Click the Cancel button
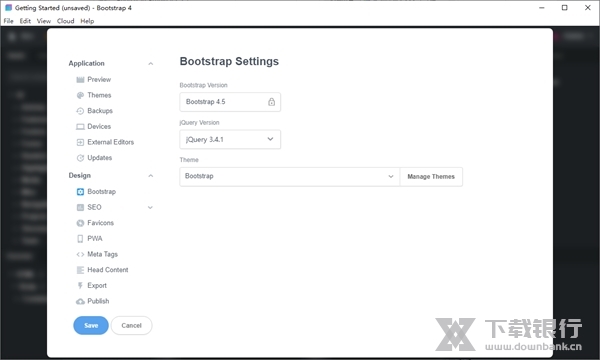 131,326
